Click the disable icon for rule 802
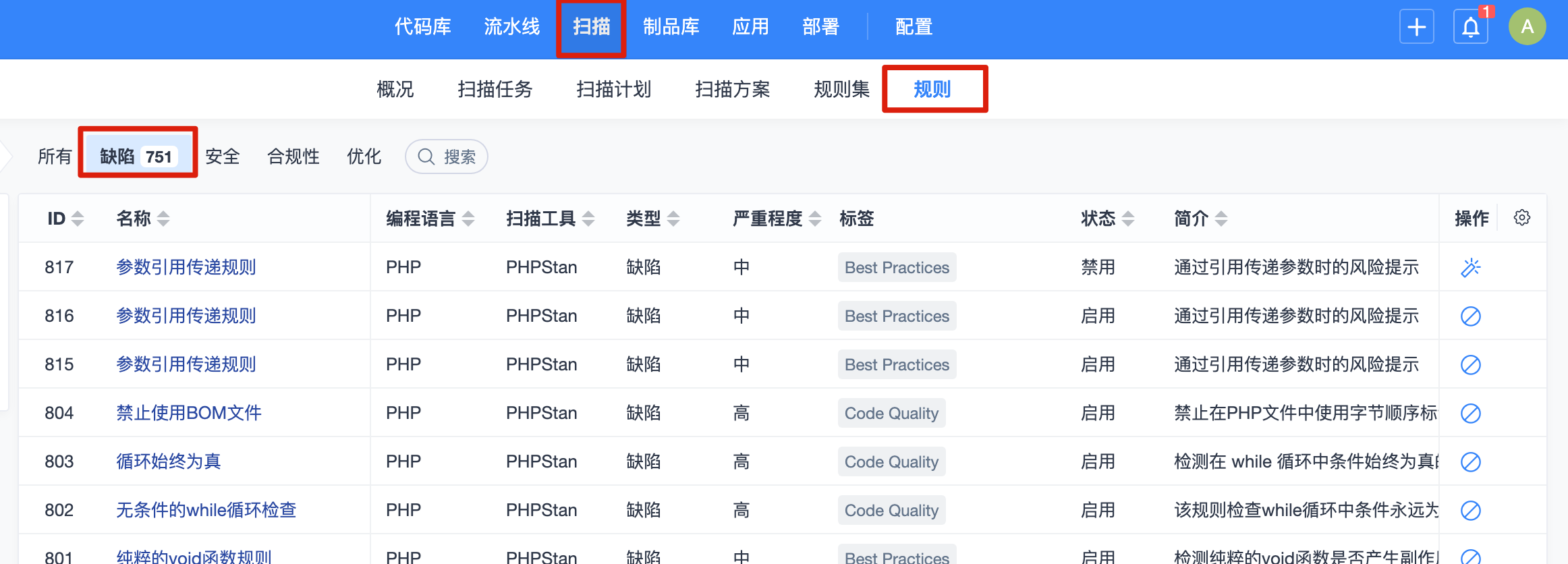This screenshot has height=564, width=1568. [1470, 511]
